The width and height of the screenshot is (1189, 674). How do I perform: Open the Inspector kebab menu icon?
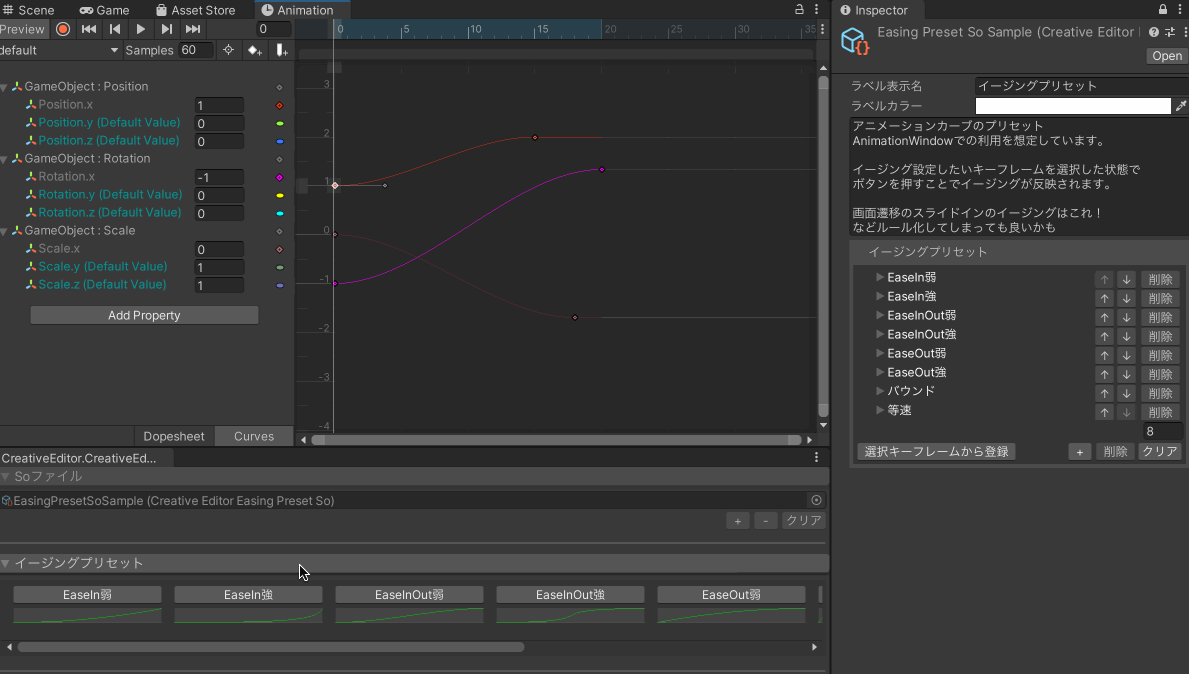(x=1185, y=32)
